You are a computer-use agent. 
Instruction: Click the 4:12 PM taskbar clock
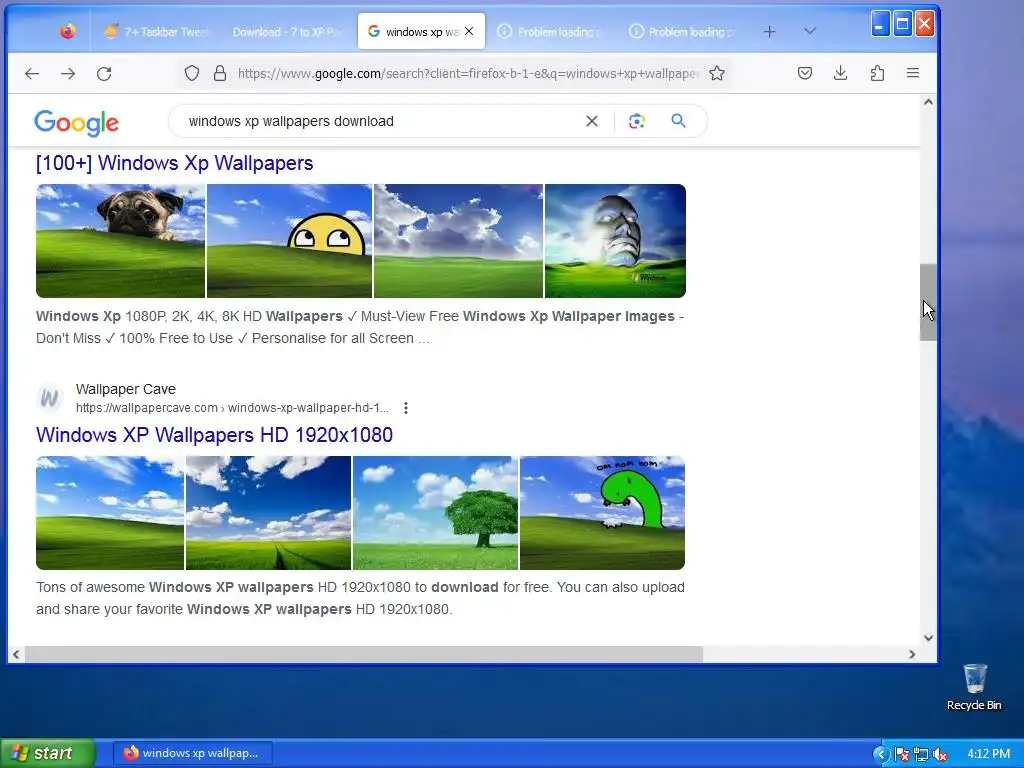pos(988,754)
